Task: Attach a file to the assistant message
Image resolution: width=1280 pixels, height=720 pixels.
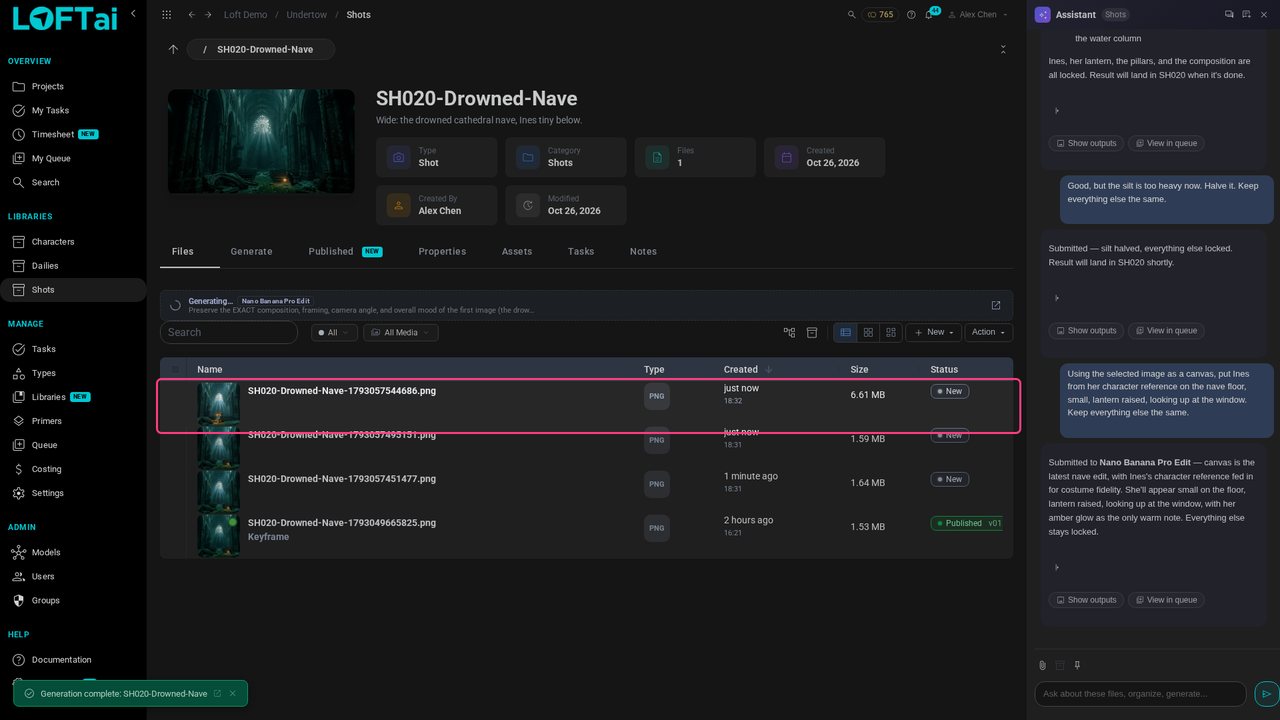Action: tap(1042, 665)
